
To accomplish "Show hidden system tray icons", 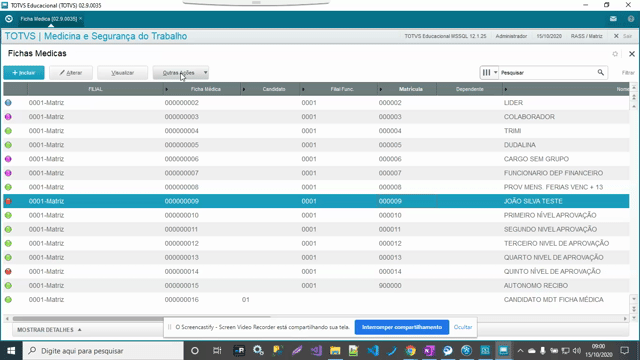I will click(520, 351).
